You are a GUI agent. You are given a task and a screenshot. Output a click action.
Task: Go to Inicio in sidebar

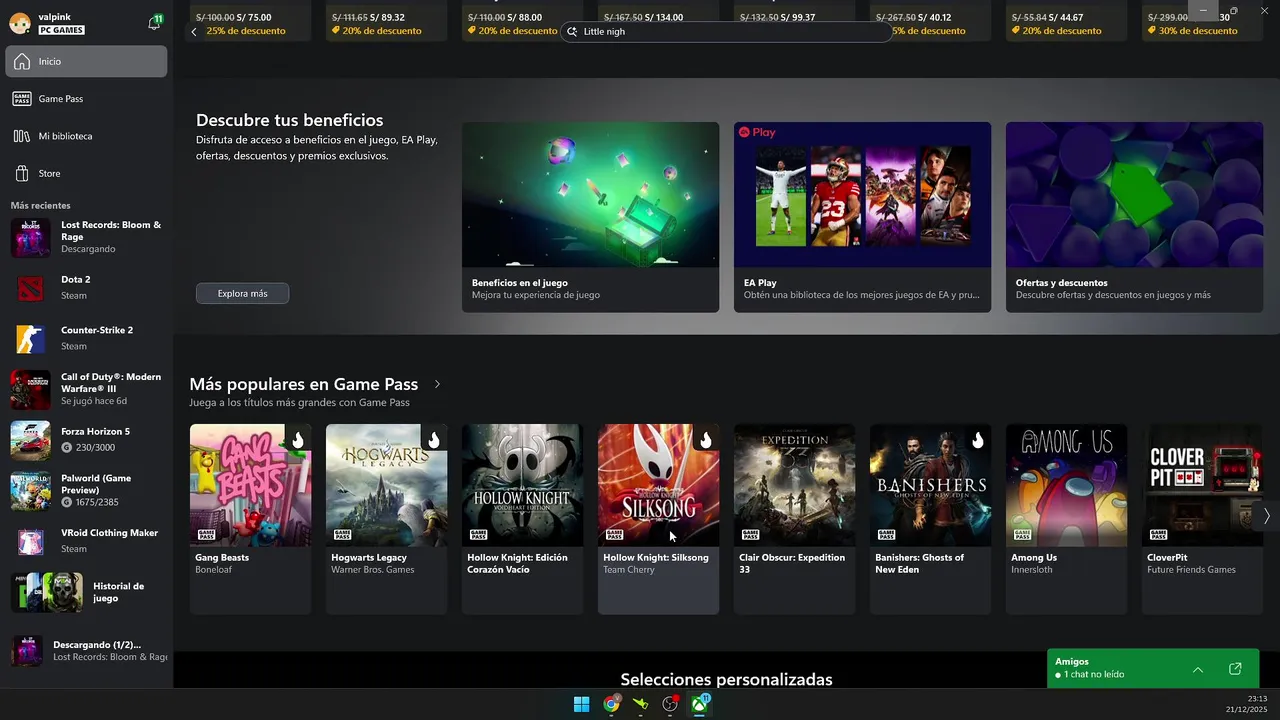86,61
